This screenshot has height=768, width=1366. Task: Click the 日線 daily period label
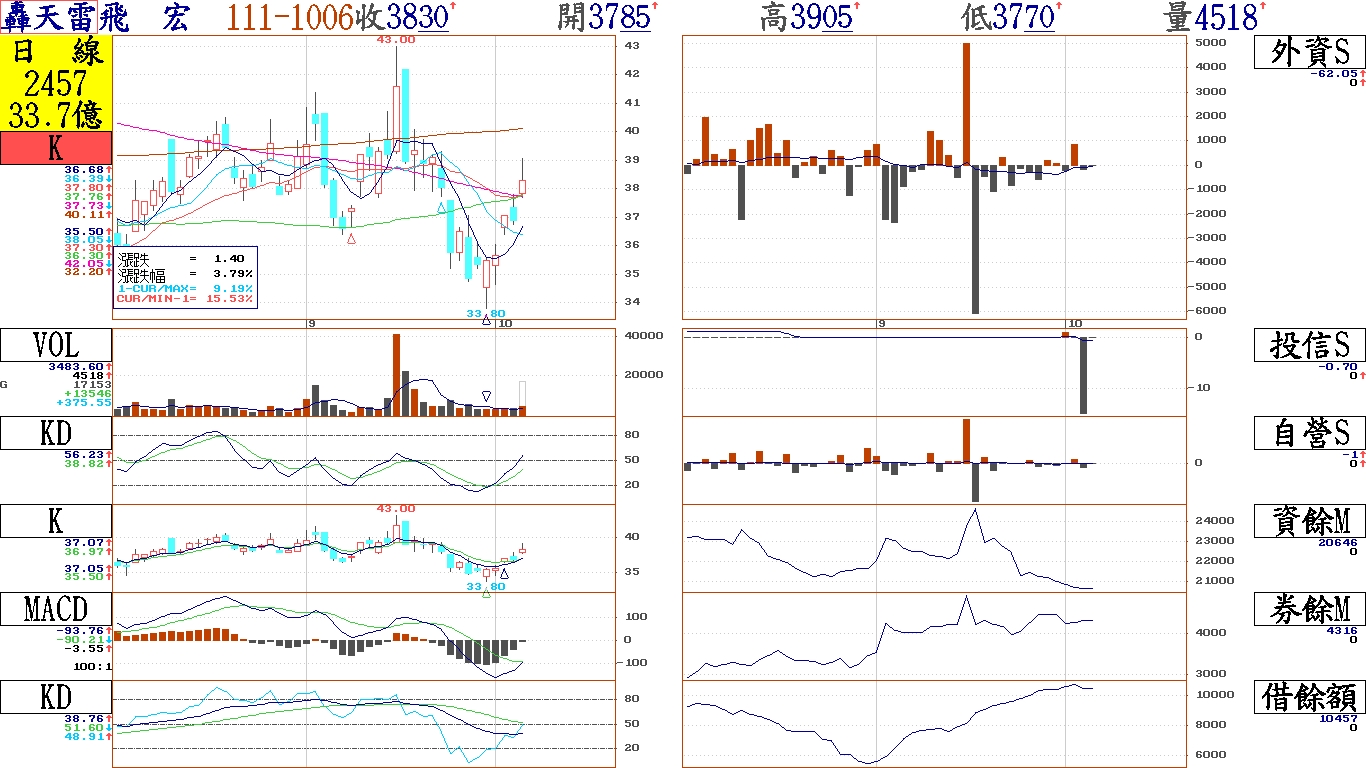[x=56, y=54]
